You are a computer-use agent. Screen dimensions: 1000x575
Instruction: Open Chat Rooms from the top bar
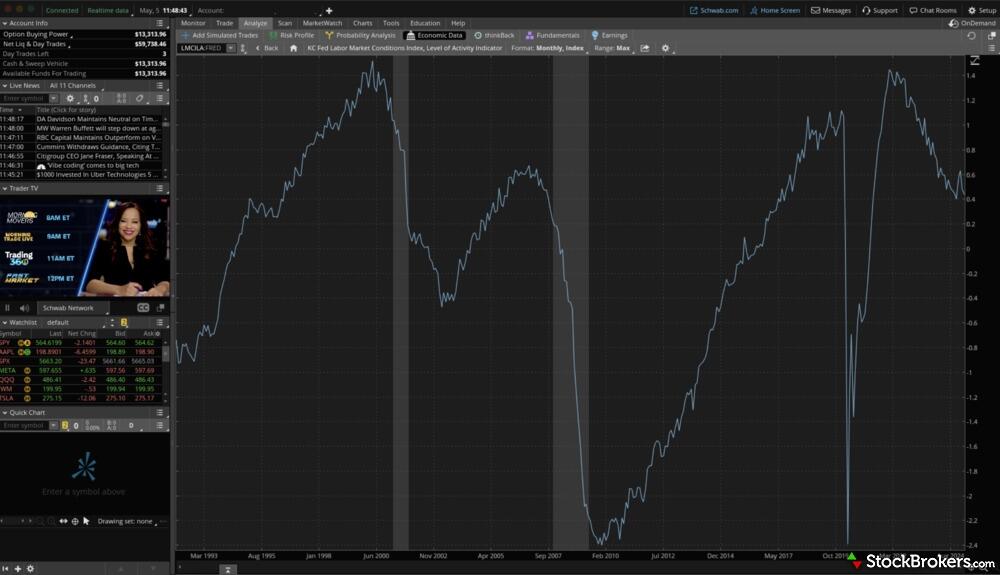(932, 10)
